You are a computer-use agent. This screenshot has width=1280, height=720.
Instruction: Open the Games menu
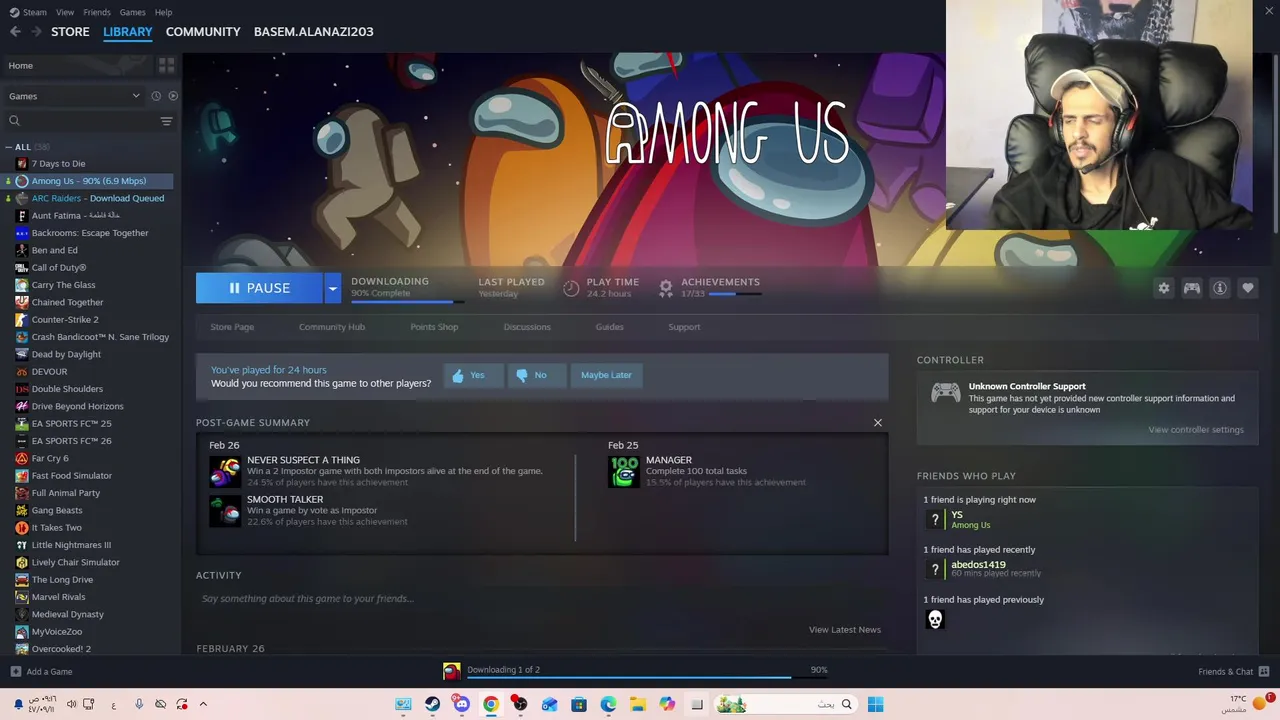pos(132,12)
